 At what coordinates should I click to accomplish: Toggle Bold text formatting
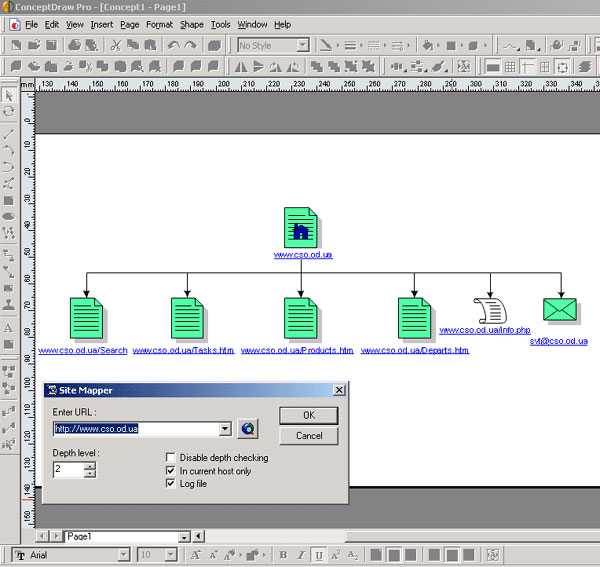click(x=283, y=555)
